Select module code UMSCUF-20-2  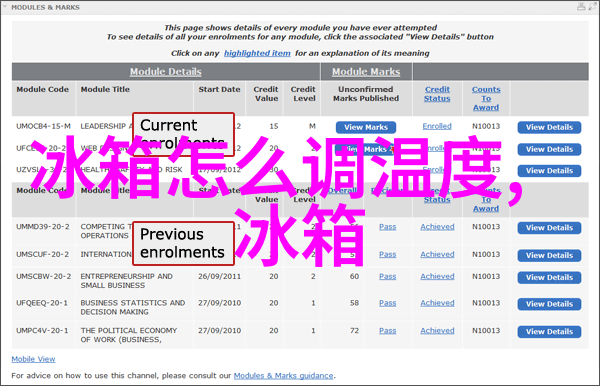[42, 254]
